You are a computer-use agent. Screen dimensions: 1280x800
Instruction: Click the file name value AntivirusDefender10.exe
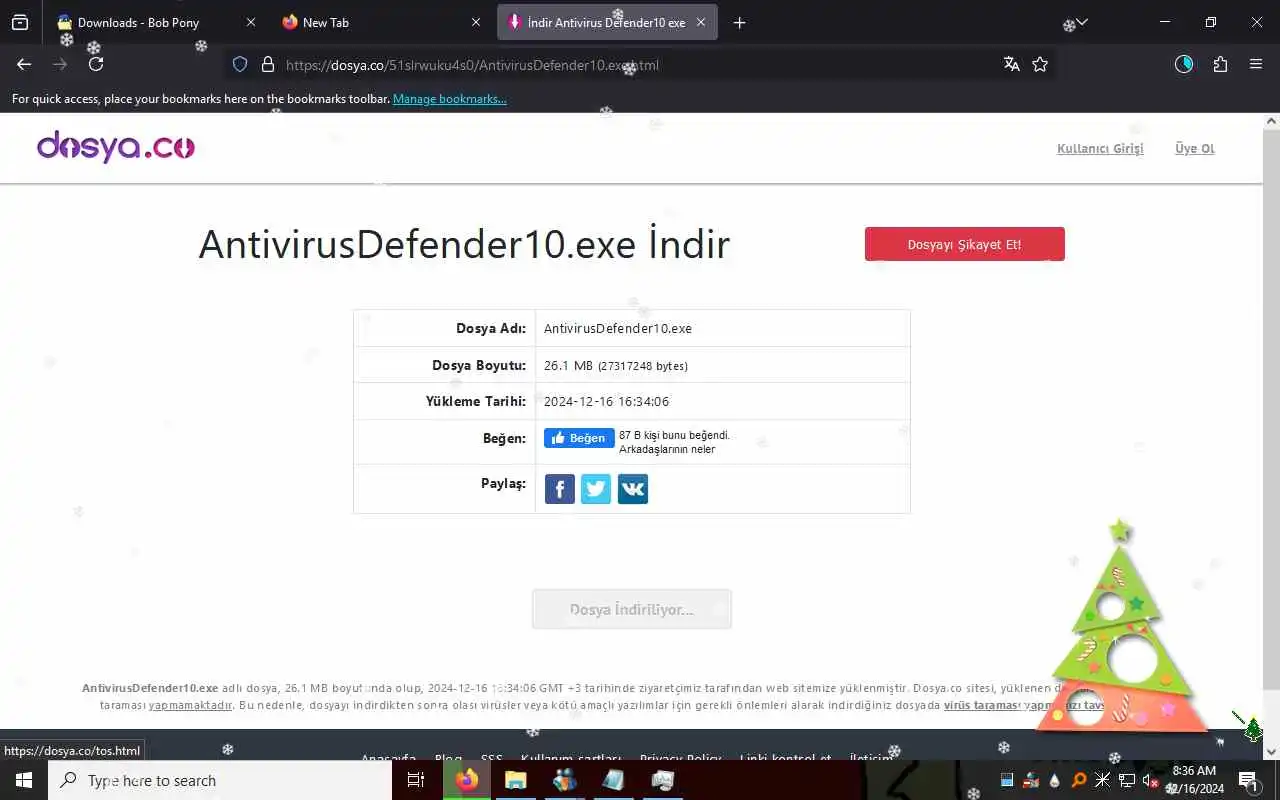(618, 328)
